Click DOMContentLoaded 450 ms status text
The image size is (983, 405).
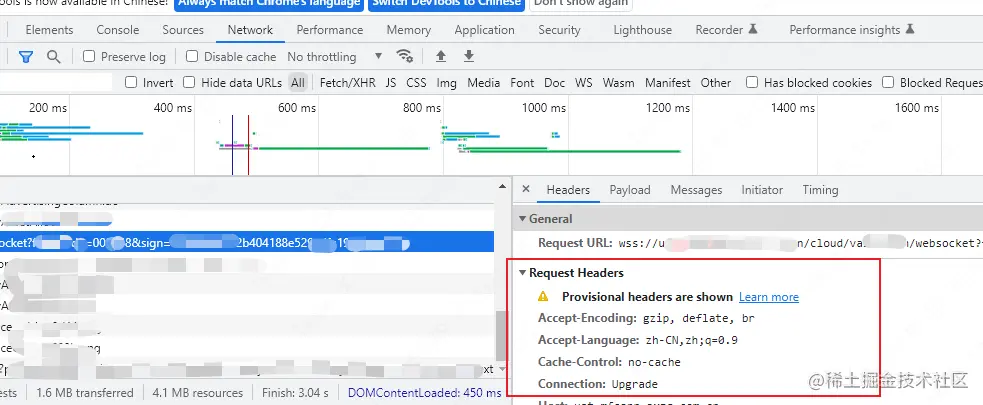(x=424, y=393)
